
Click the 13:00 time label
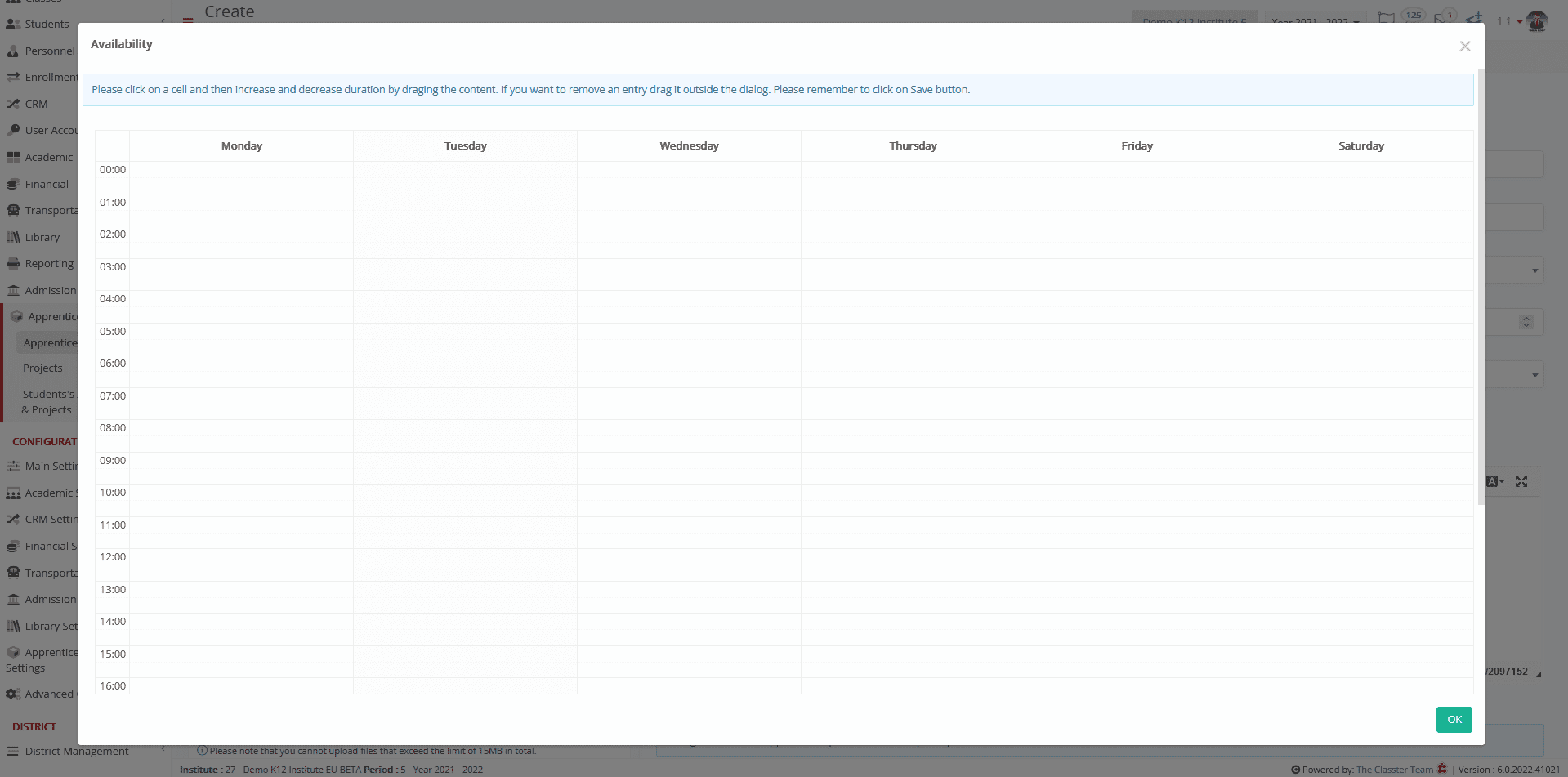click(x=113, y=590)
